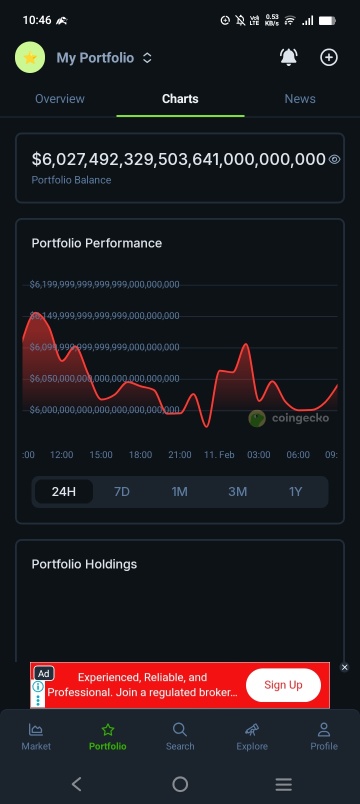Viewport: 360px width, 804px height.
Task: Open the Search magnifier icon
Action: (x=179, y=729)
